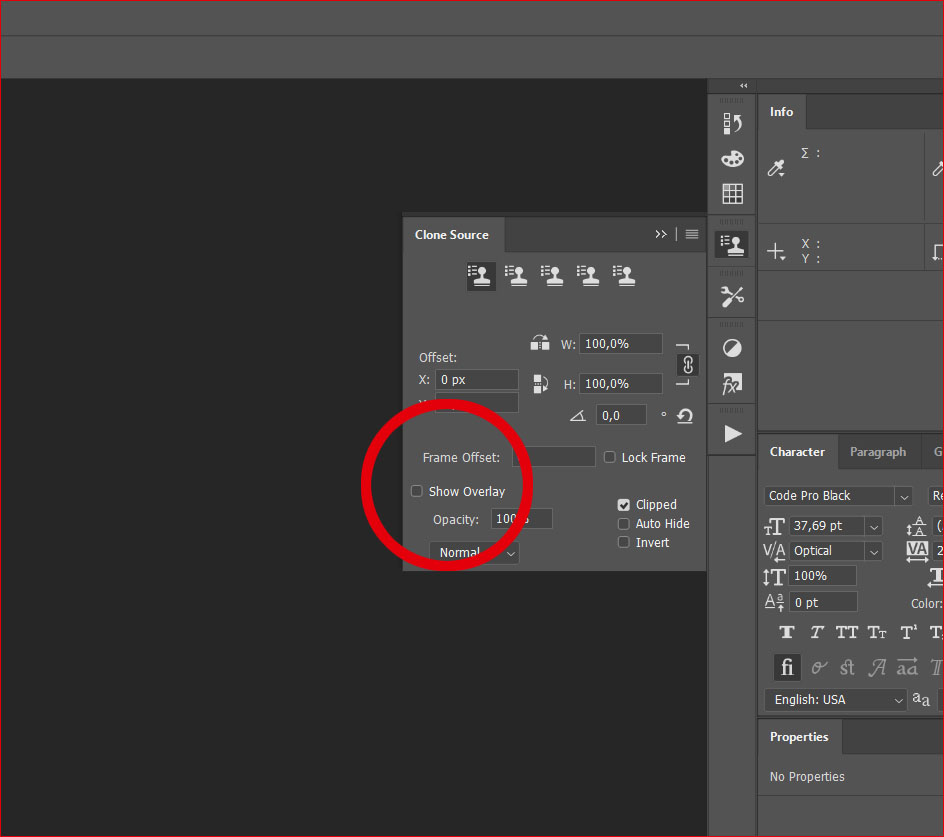Click the 37,69 pt font size field
The image size is (944, 837).
827,526
